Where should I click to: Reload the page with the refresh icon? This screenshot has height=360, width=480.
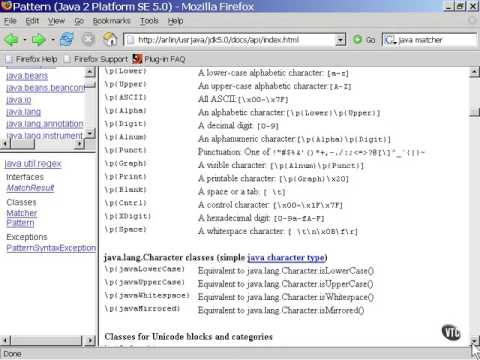(67, 40)
